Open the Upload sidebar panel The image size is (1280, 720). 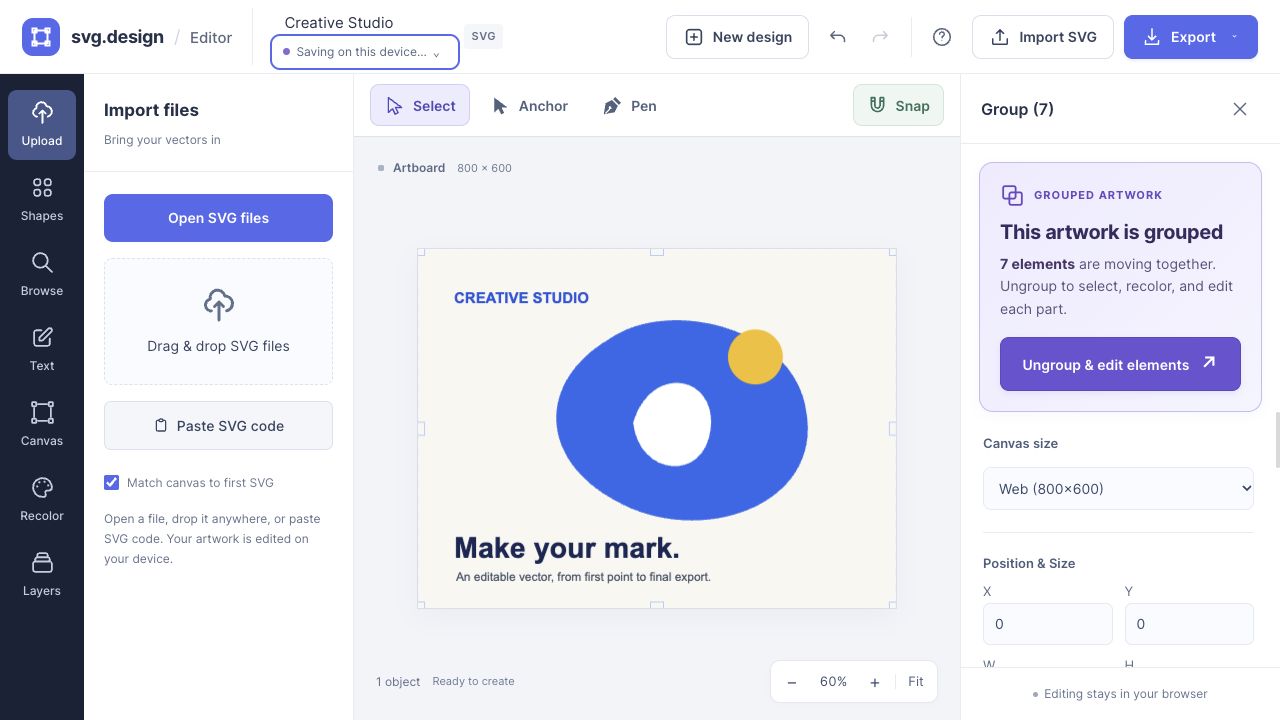coord(42,125)
